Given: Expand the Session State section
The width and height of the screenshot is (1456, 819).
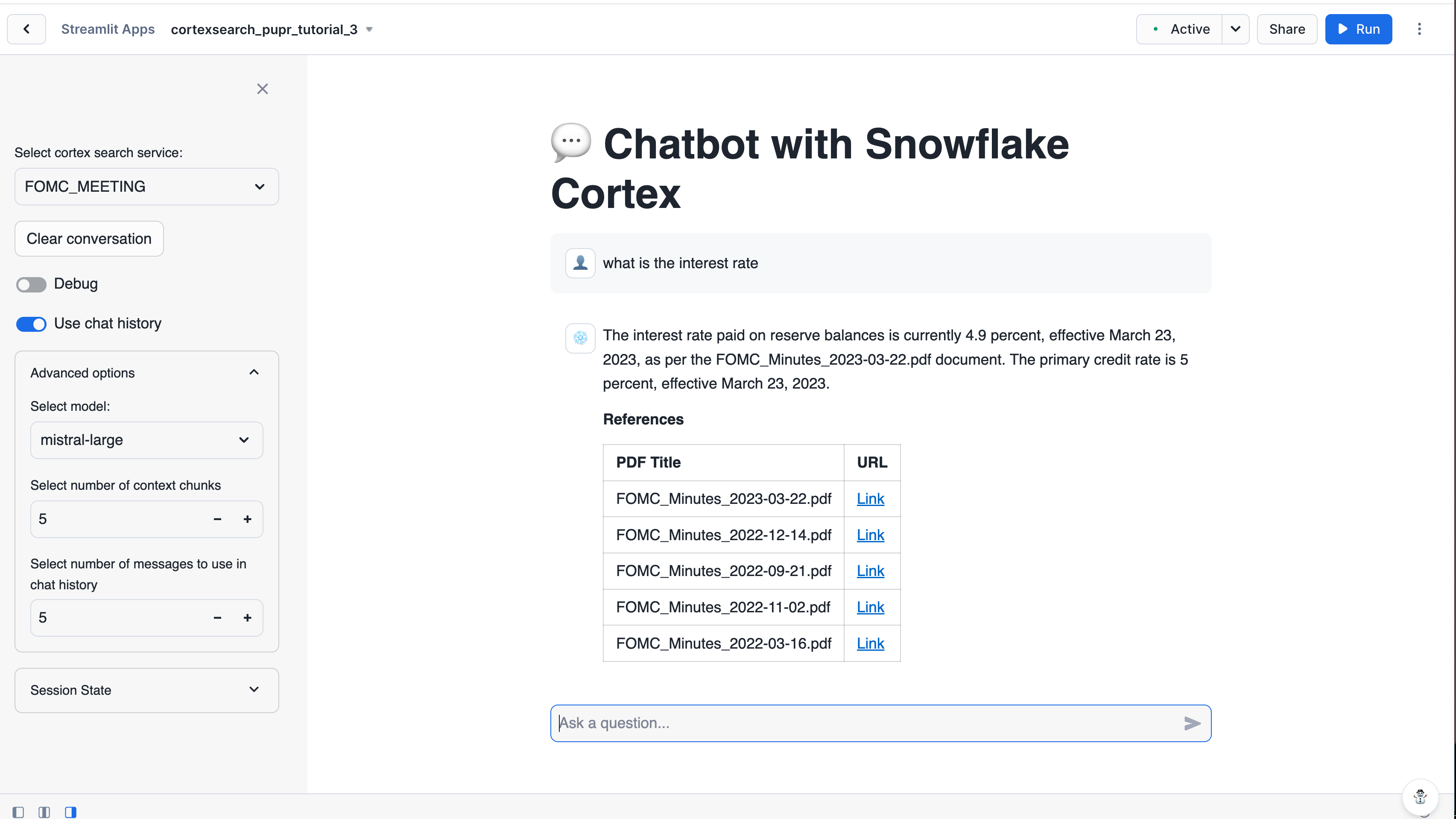Looking at the screenshot, I should [146, 690].
